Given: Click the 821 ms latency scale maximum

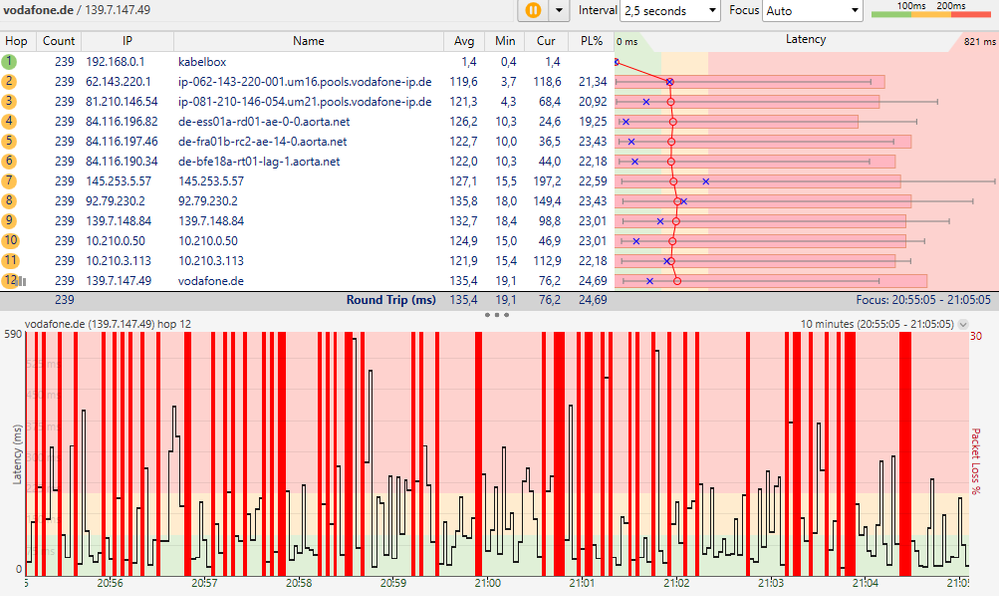Looking at the screenshot, I should (980, 41).
